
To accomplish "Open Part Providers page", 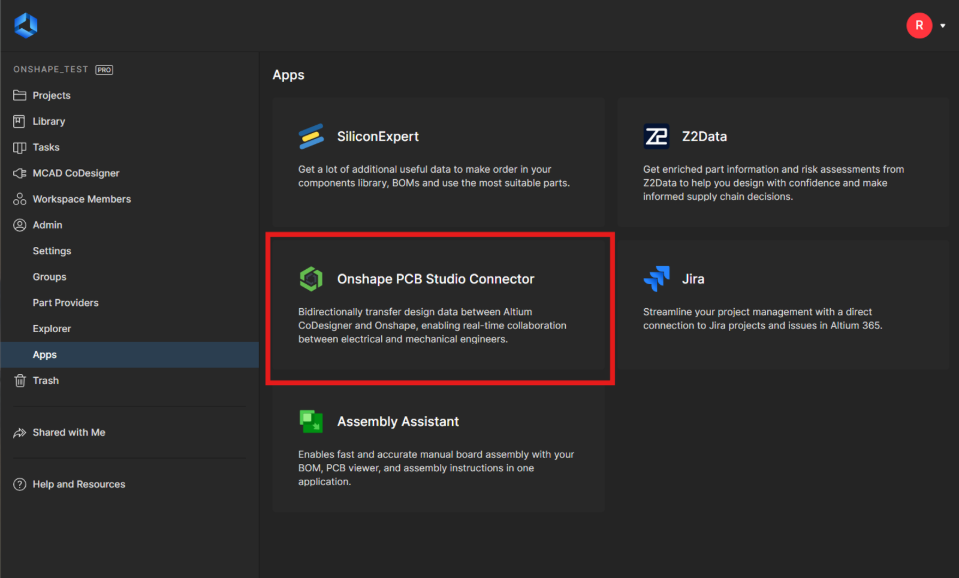I will [x=65, y=303].
